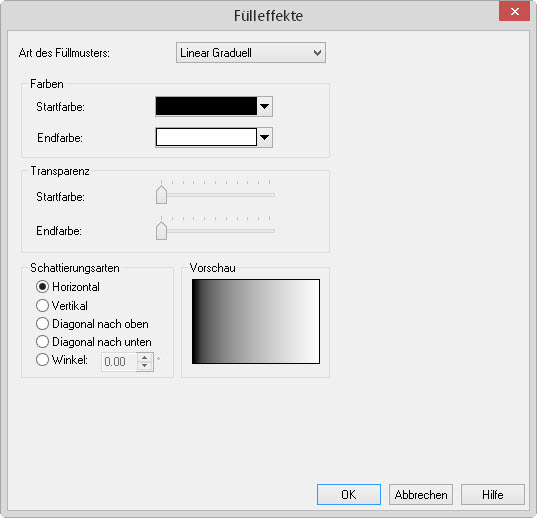Select the Vertikal radio button
The image size is (537, 518).
coord(42,305)
